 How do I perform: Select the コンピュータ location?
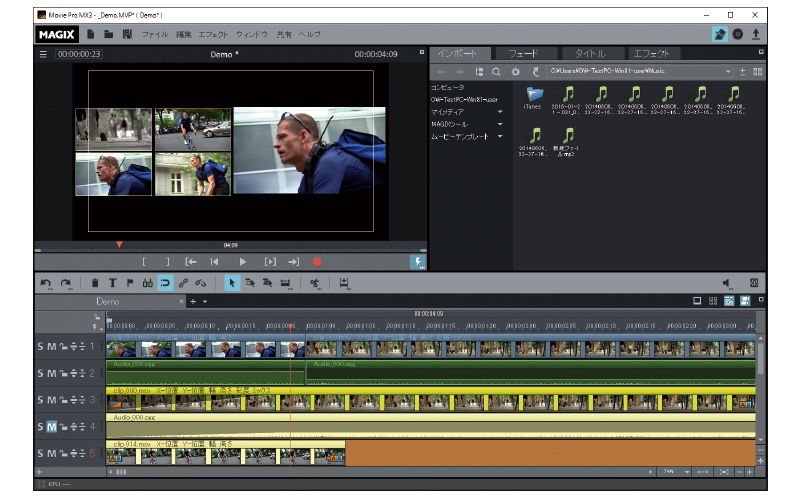(x=447, y=87)
